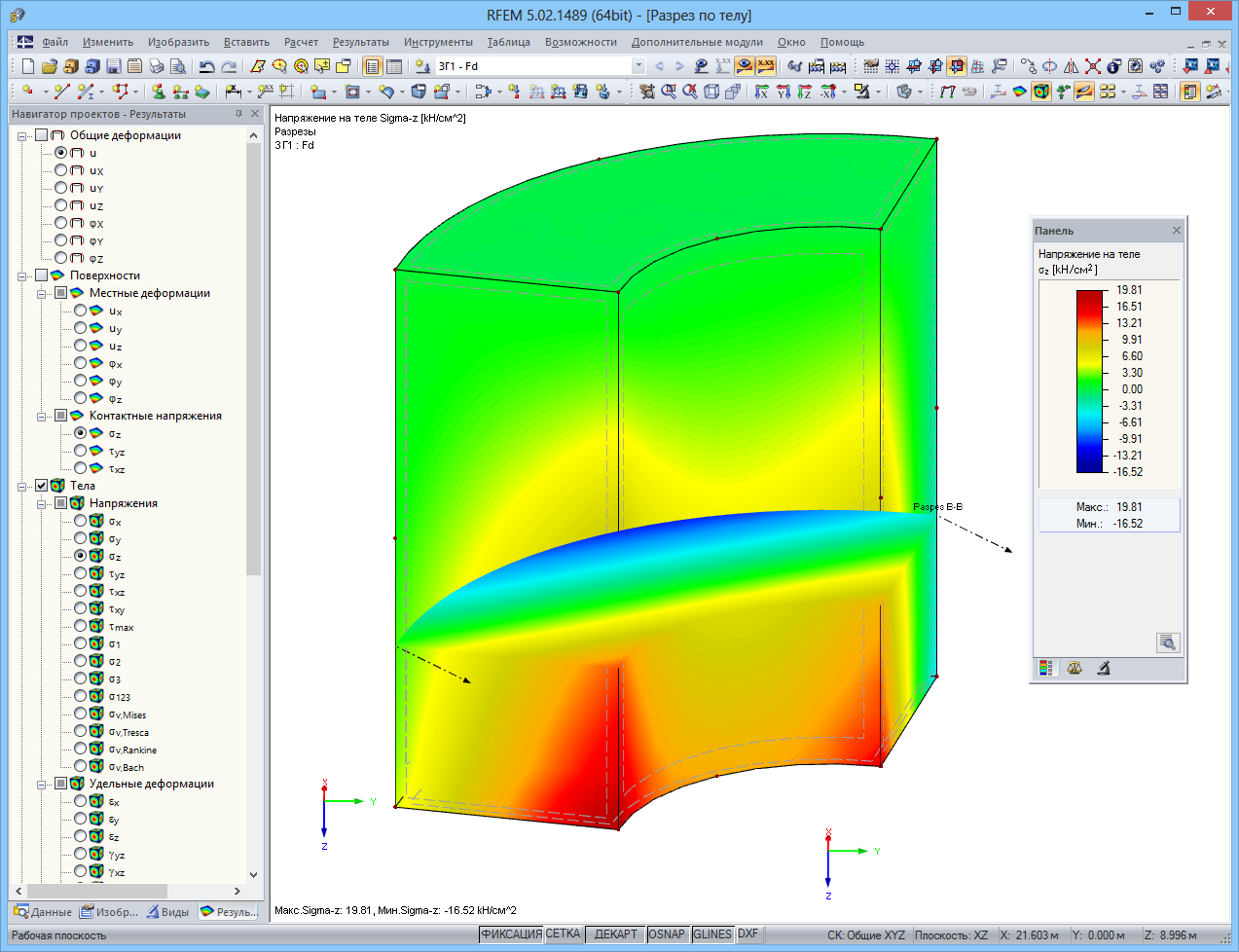Select the u global deformation radio button

60,153
